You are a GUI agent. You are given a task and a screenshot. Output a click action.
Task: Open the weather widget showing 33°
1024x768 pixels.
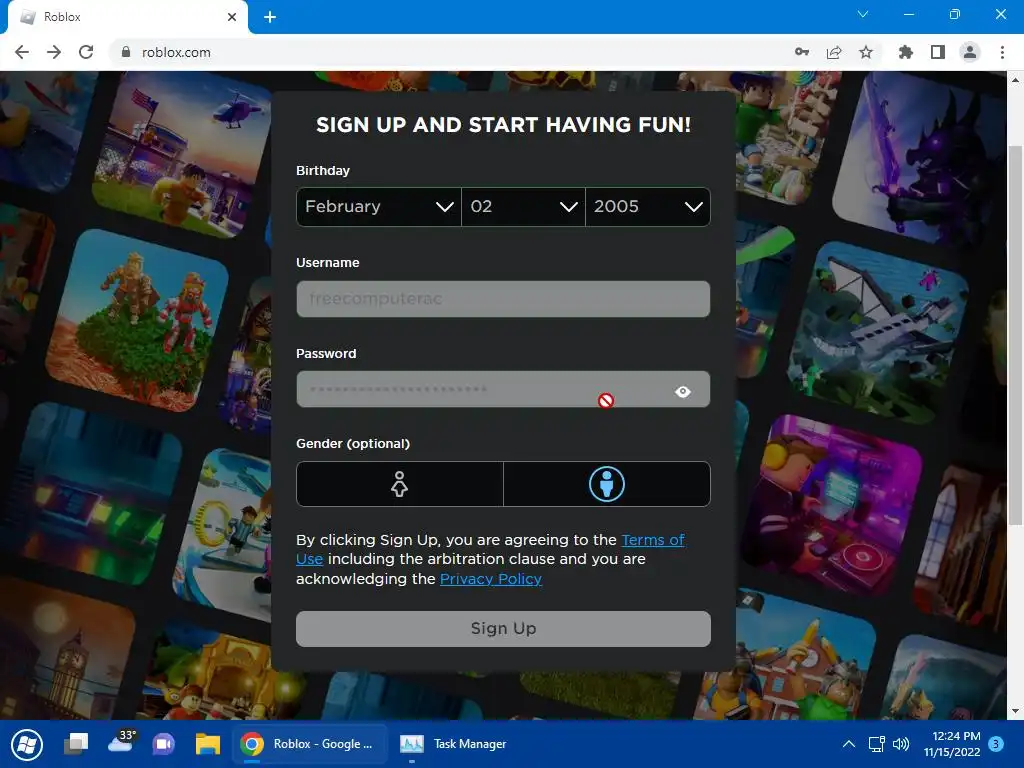[121, 742]
